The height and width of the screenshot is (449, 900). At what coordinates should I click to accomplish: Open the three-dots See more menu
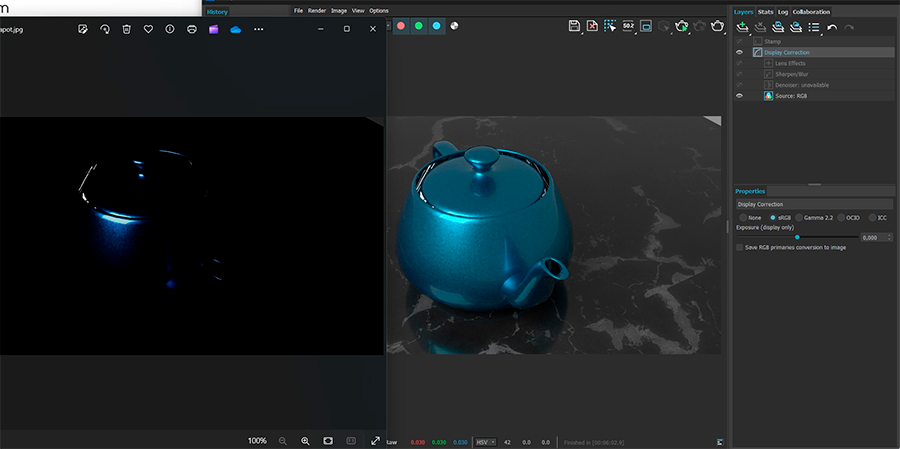click(258, 29)
